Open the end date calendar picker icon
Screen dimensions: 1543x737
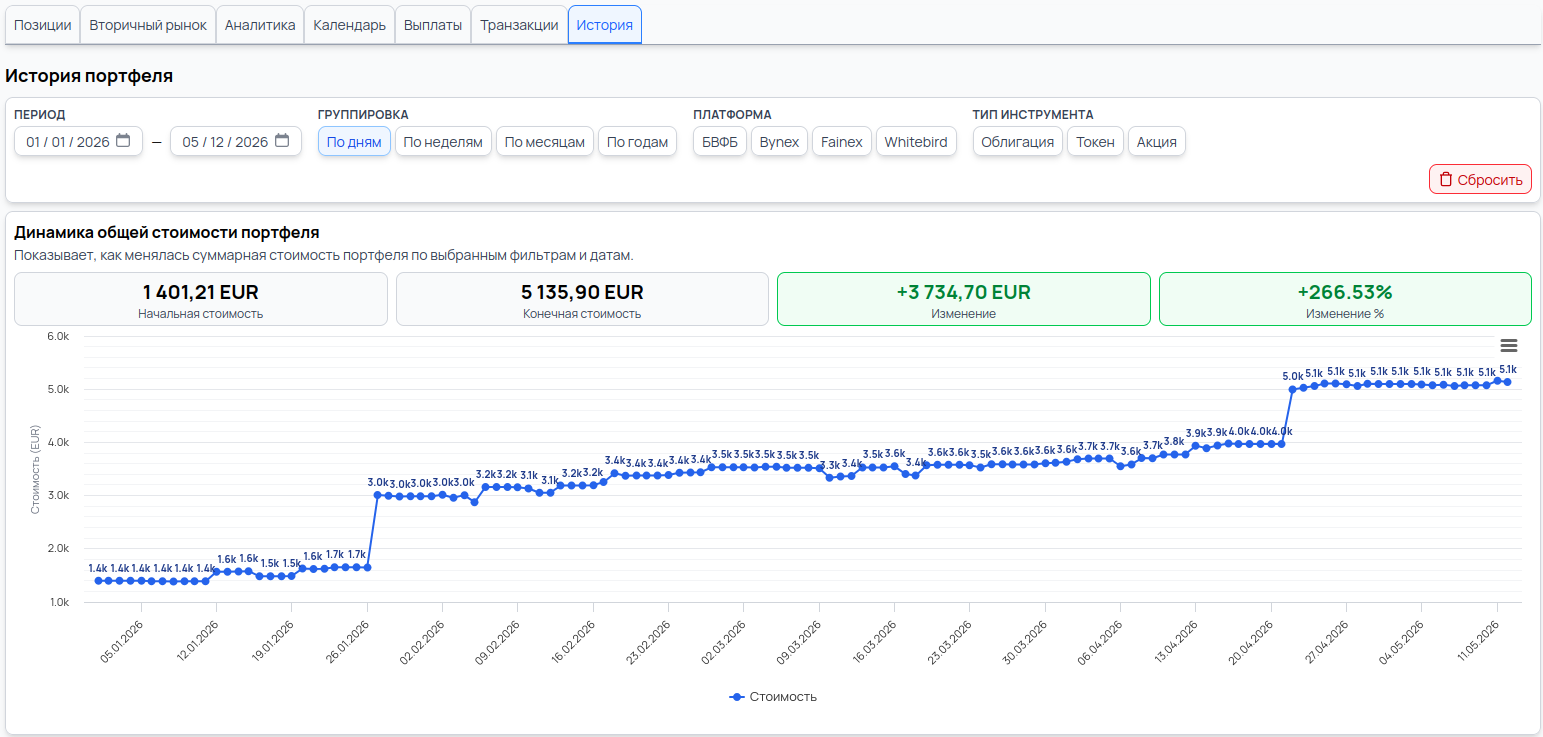pos(282,141)
